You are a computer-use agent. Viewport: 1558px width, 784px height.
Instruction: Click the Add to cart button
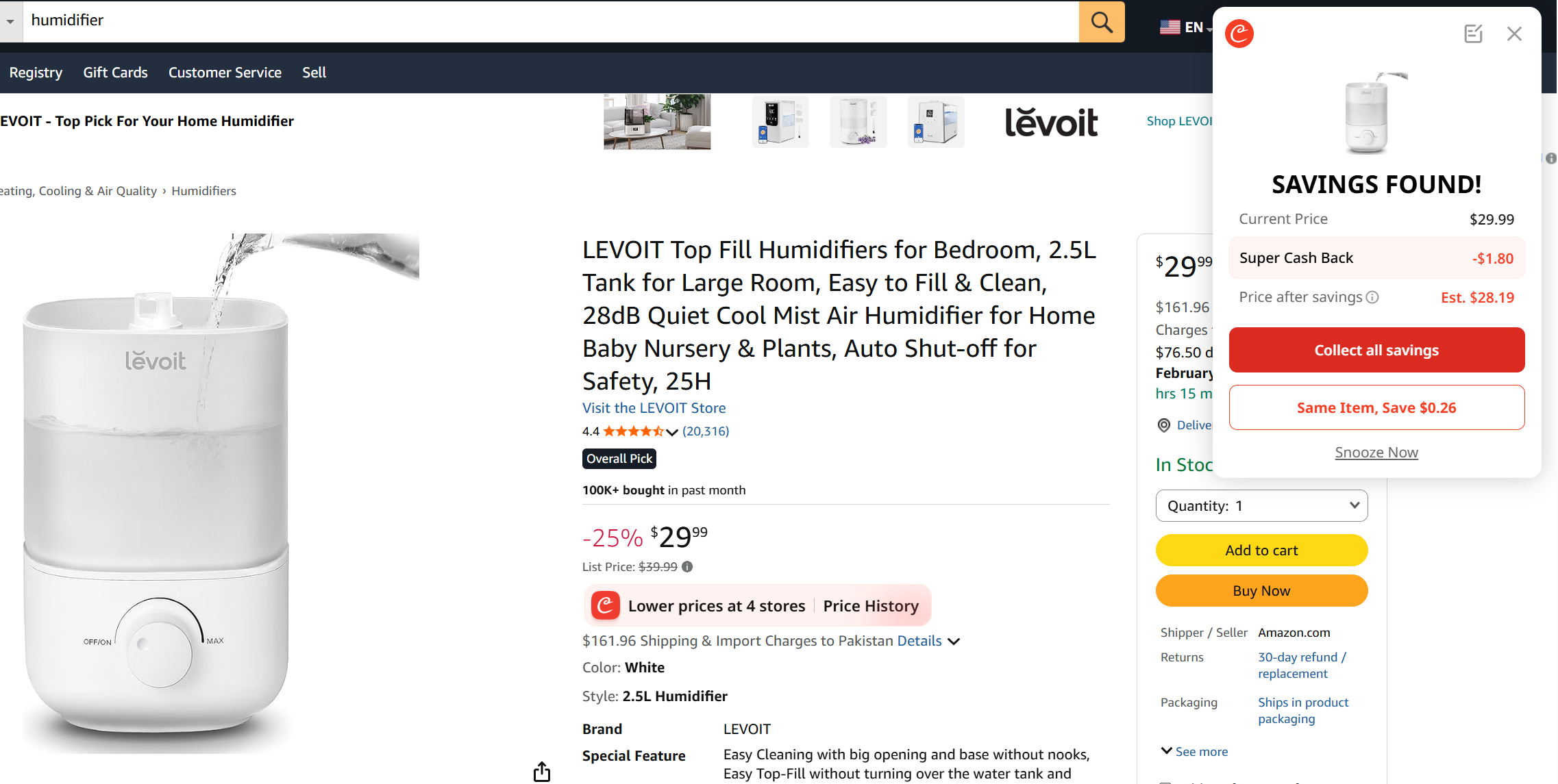1261,550
